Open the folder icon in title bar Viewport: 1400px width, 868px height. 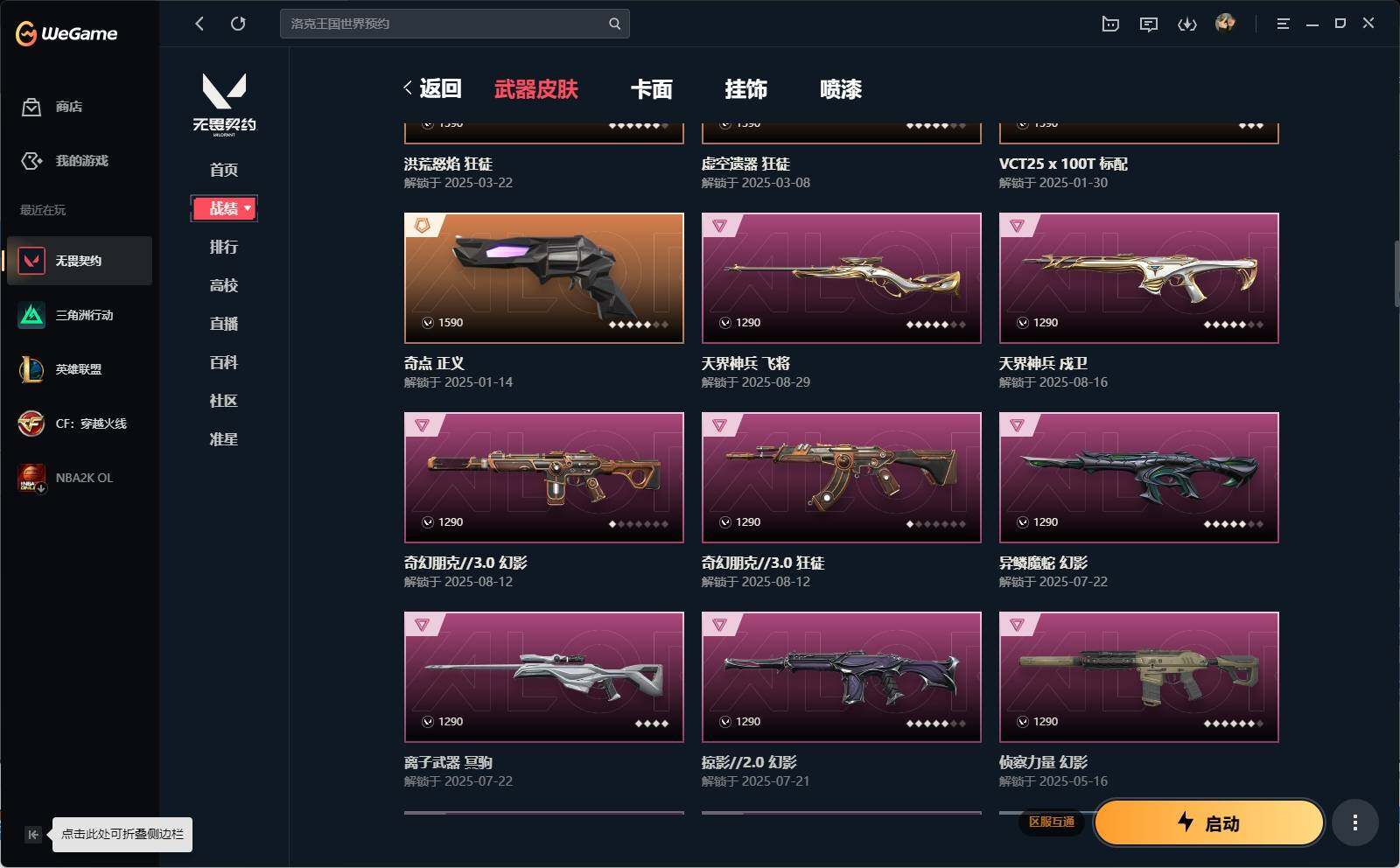pos(1110,24)
